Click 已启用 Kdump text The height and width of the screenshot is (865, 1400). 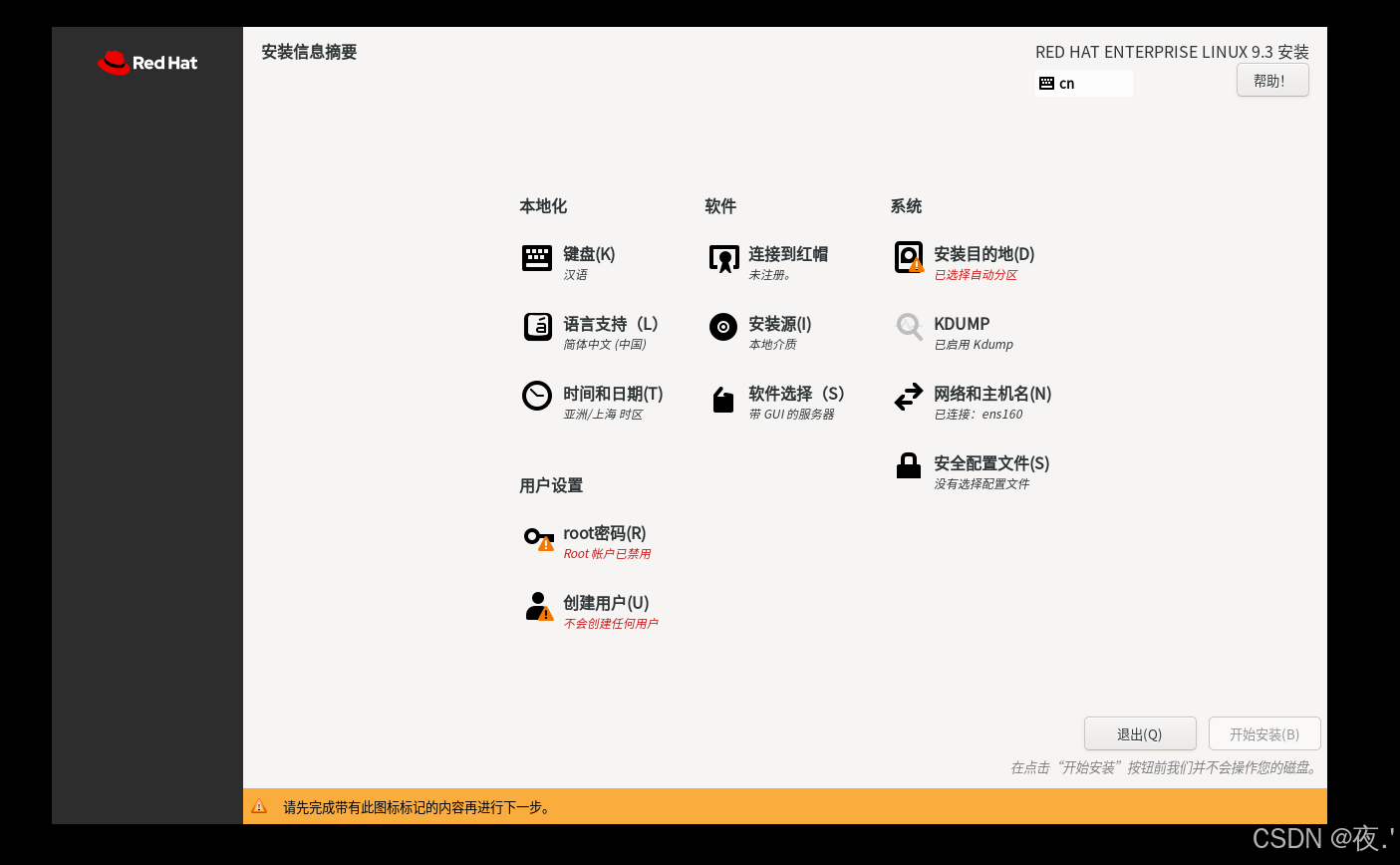tap(974, 345)
